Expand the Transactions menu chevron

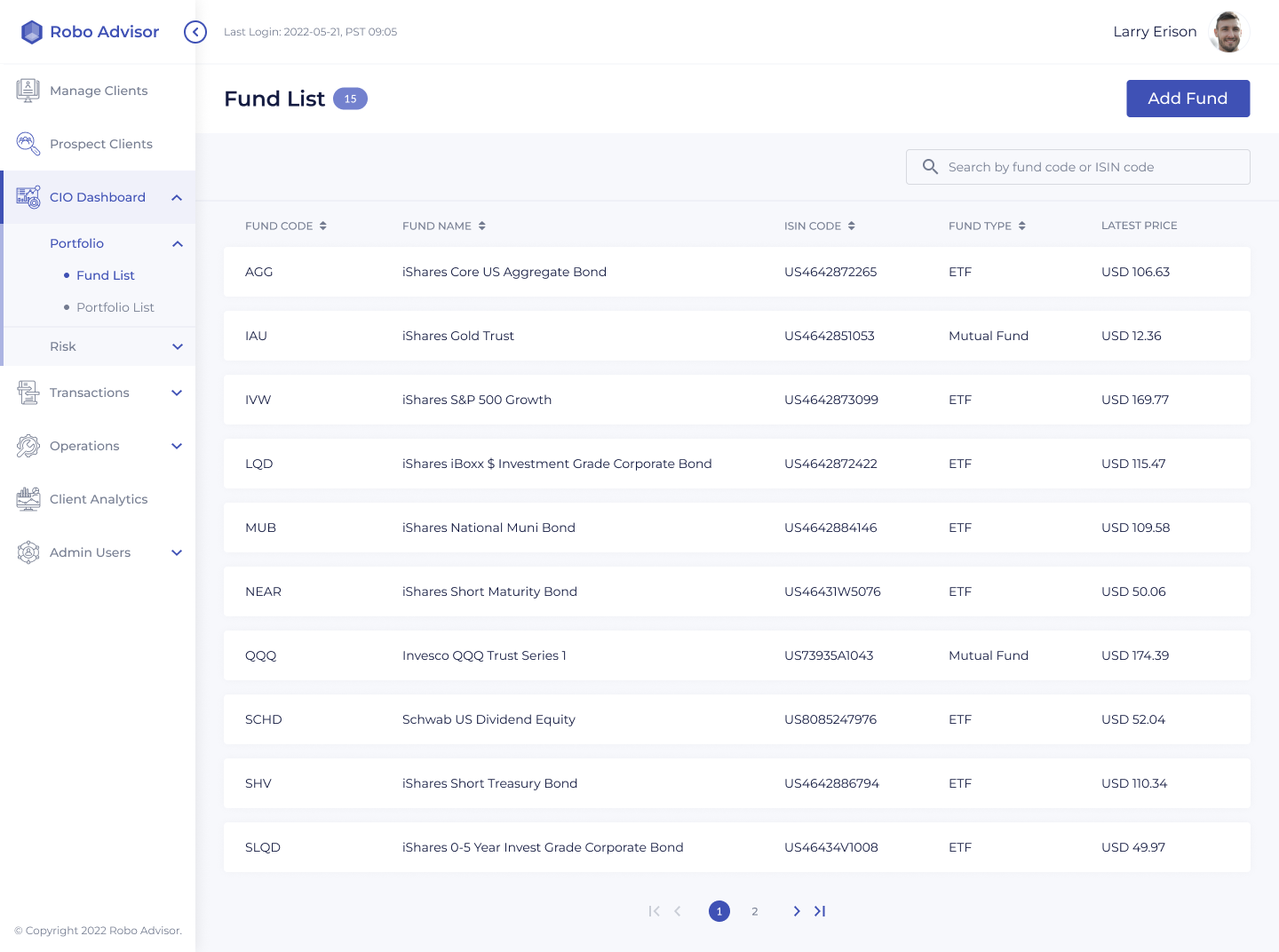tap(177, 393)
